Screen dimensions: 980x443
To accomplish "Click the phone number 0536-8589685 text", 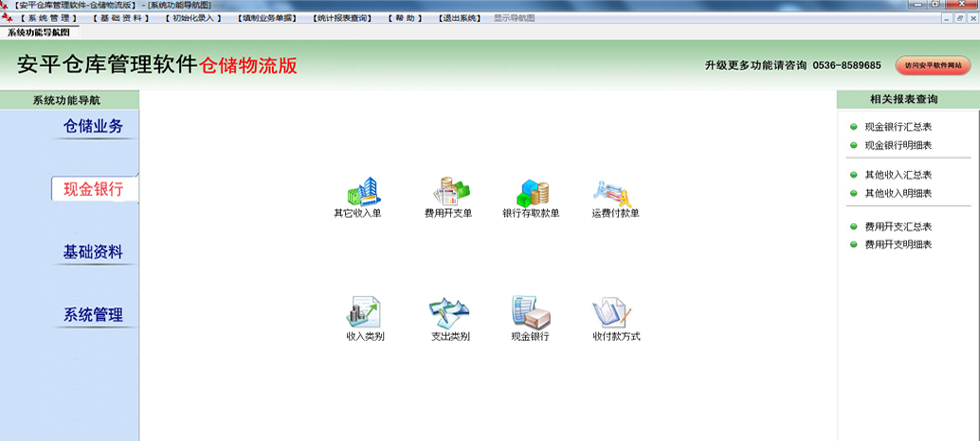I will pyautogui.click(x=847, y=66).
